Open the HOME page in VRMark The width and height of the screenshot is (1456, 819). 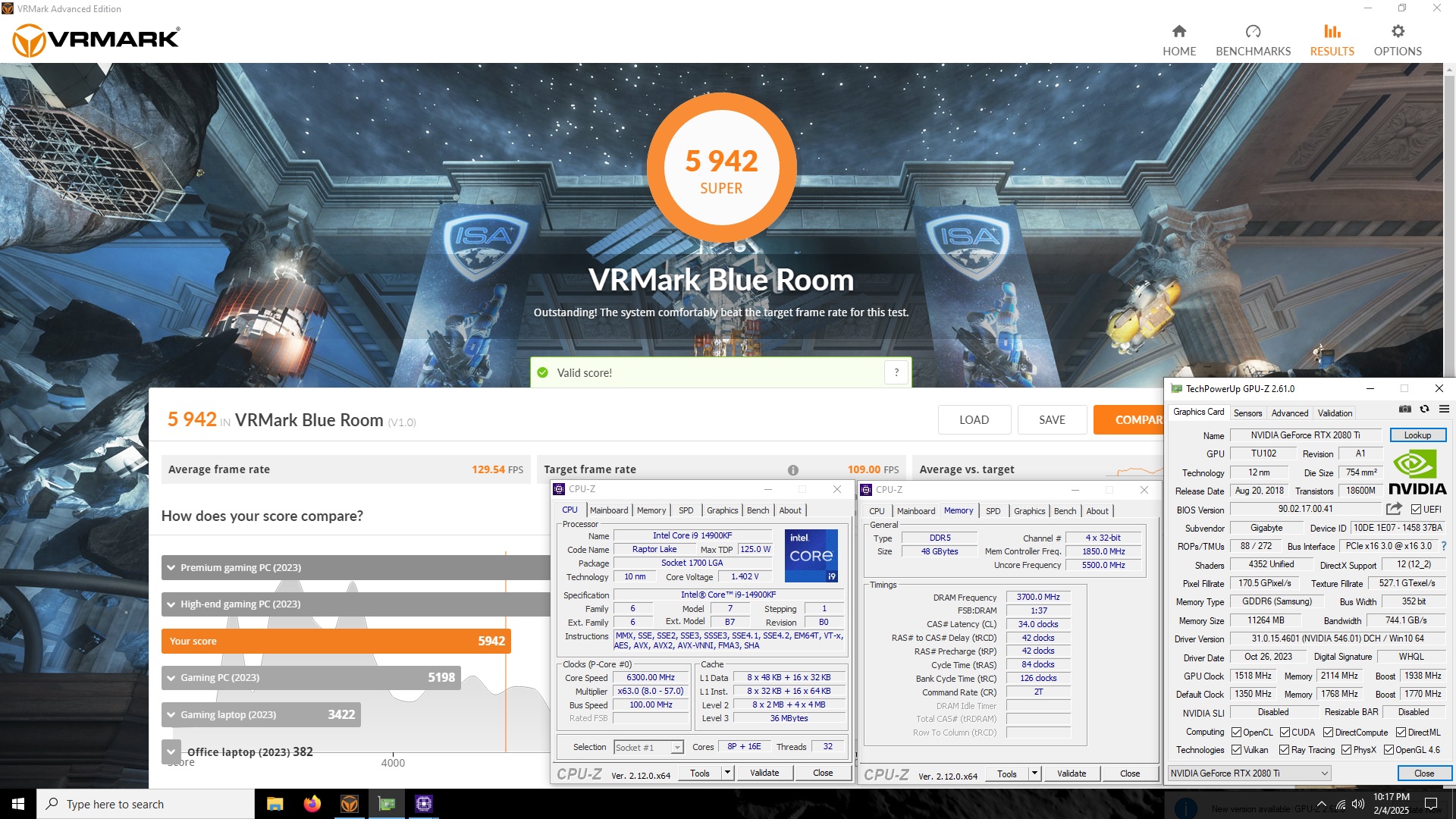[1179, 41]
